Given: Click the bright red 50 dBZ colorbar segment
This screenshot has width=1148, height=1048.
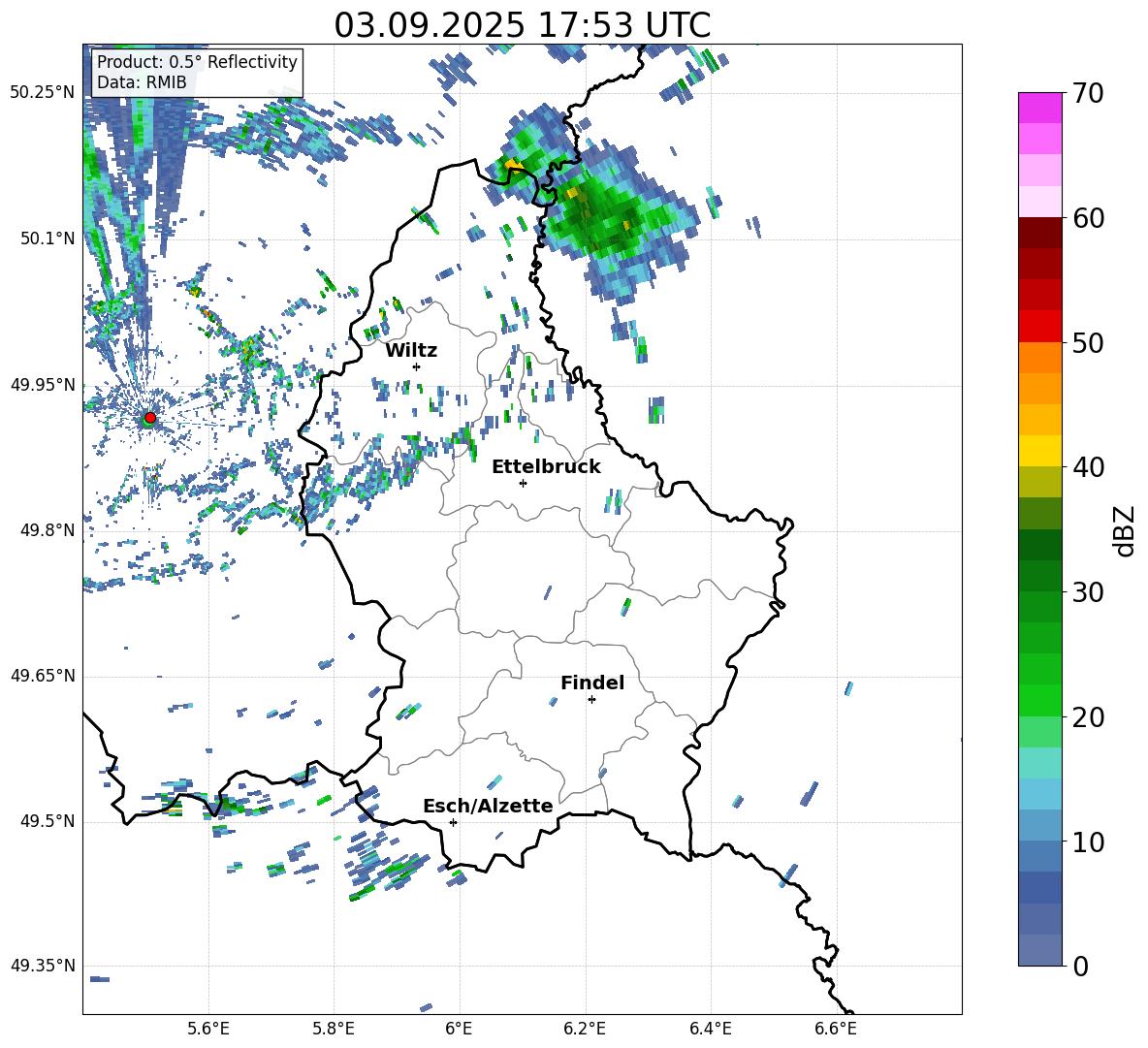Looking at the screenshot, I should tap(1039, 327).
